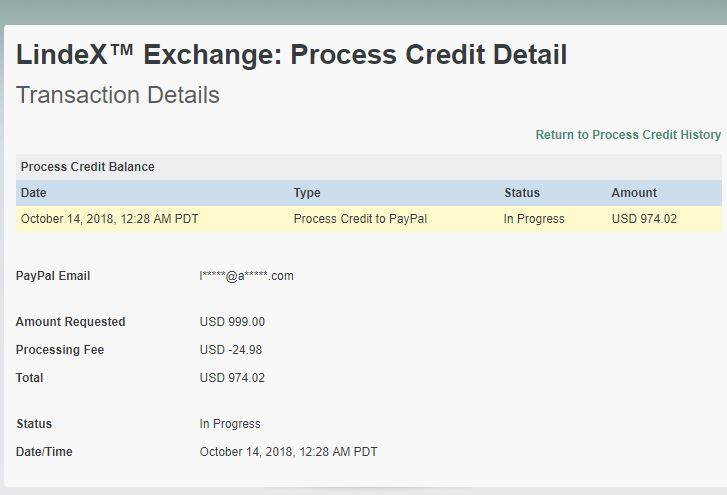The height and width of the screenshot is (495, 727).
Task: Click the Transaction Details subheading
Action: pyautogui.click(x=118, y=96)
